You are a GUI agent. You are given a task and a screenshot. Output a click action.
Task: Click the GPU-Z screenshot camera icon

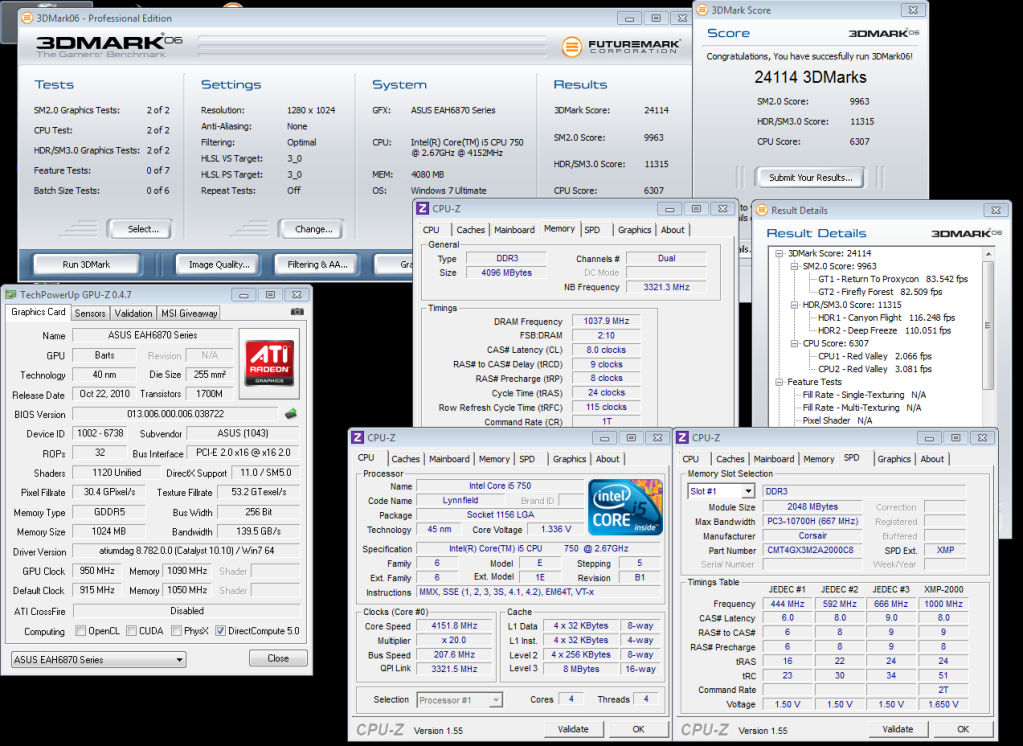coord(296,312)
